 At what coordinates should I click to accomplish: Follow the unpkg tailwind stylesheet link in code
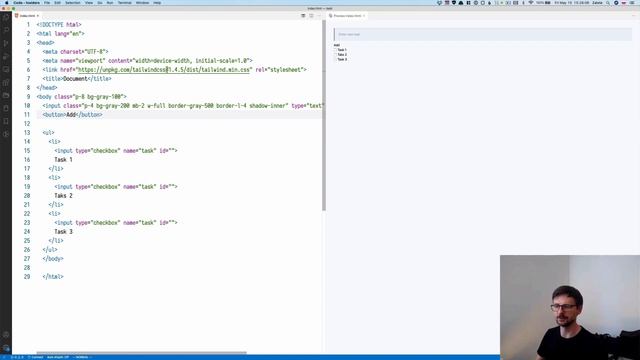164,70
